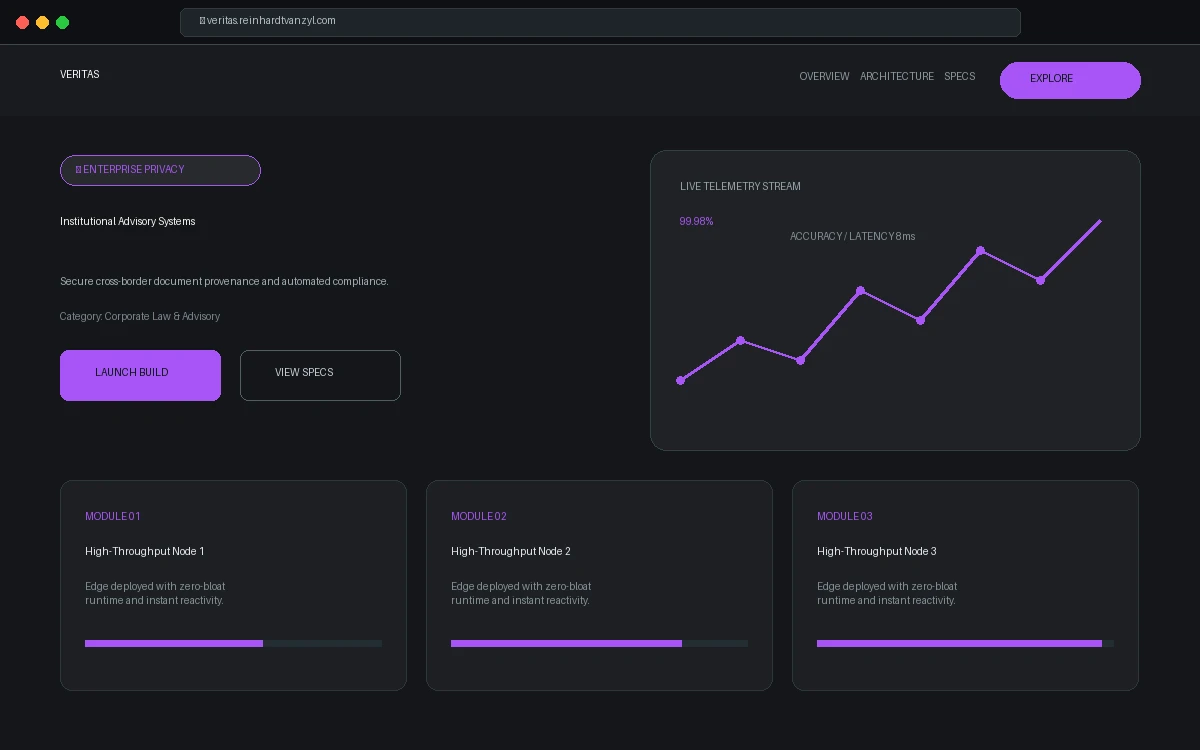Click the secure cross-border document provenance description

[x=224, y=282]
